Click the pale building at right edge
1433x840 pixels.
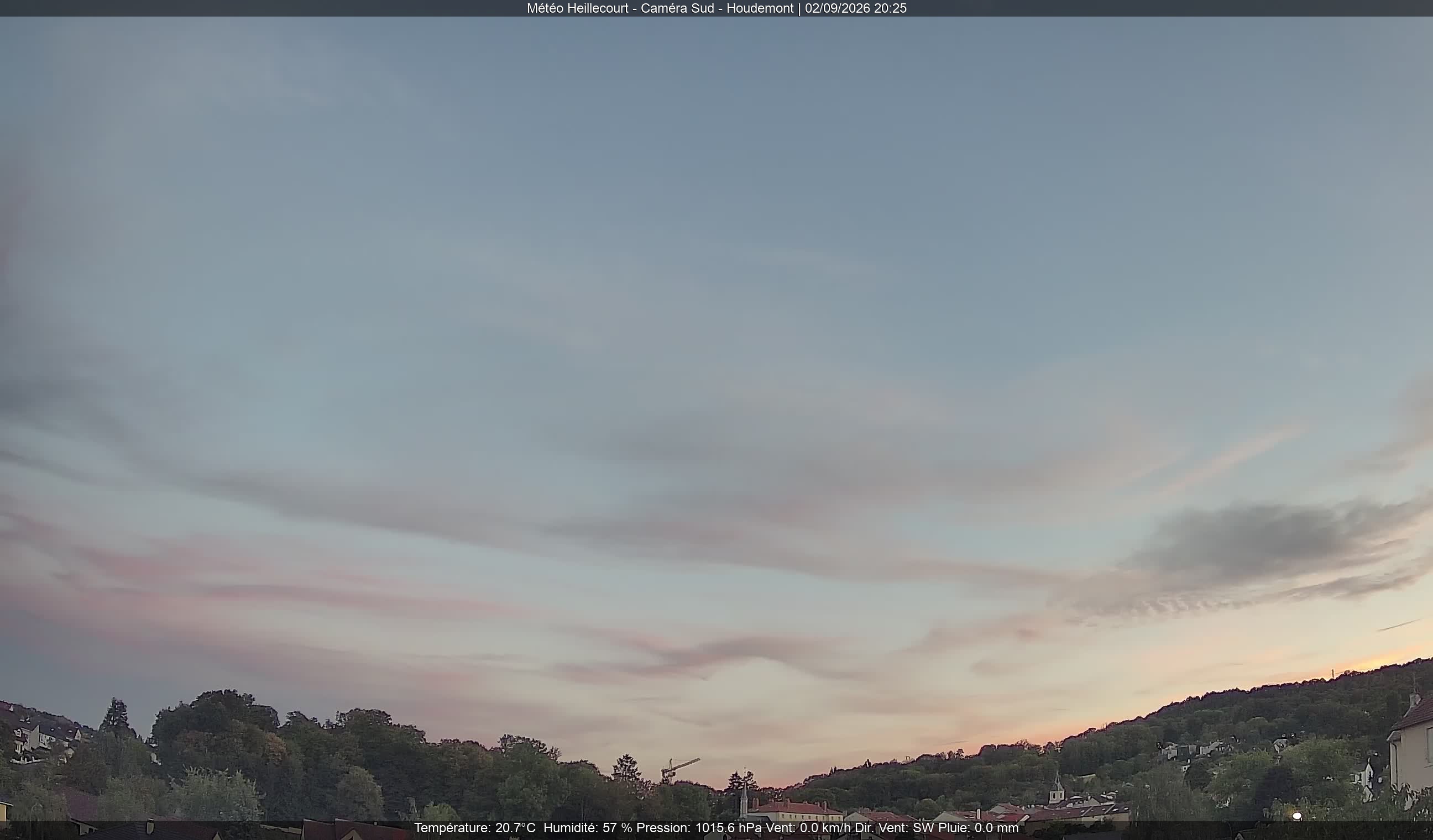pos(1411,746)
